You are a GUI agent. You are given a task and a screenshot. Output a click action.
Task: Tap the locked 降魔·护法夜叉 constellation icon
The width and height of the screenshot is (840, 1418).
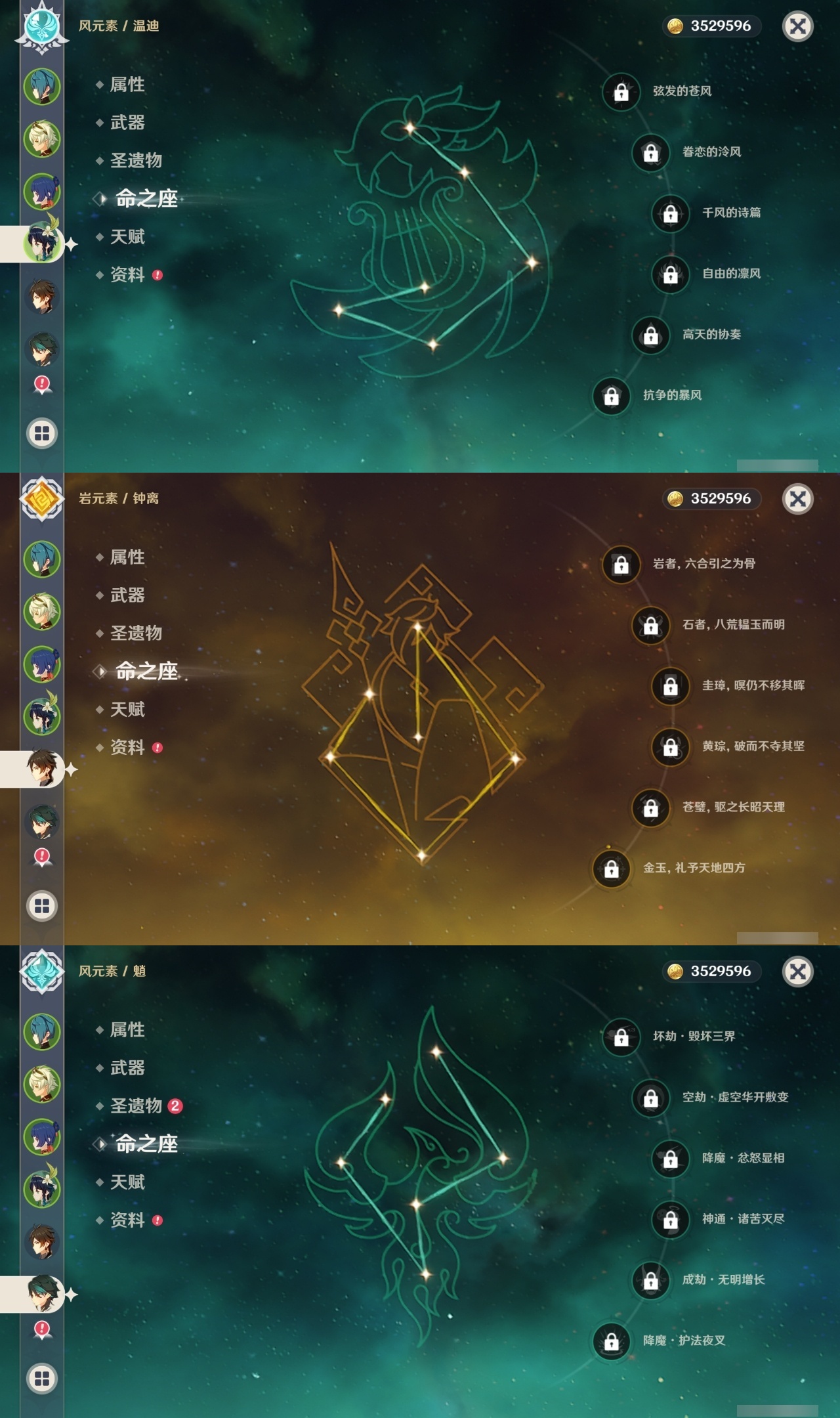(x=611, y=1341)
